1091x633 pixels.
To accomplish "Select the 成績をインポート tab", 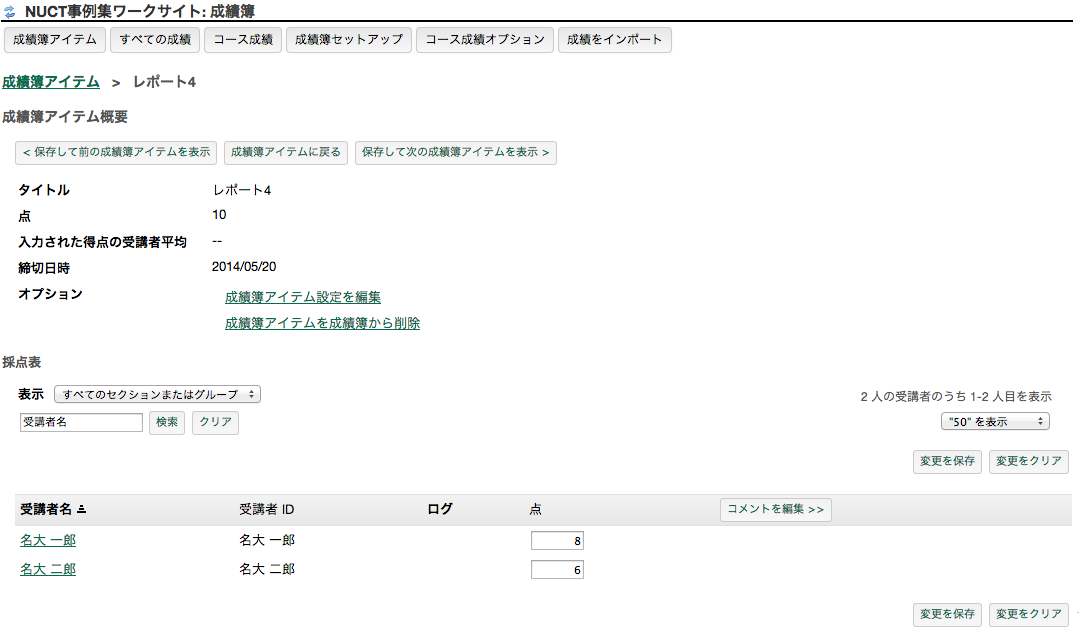I will tap(614, 40).
